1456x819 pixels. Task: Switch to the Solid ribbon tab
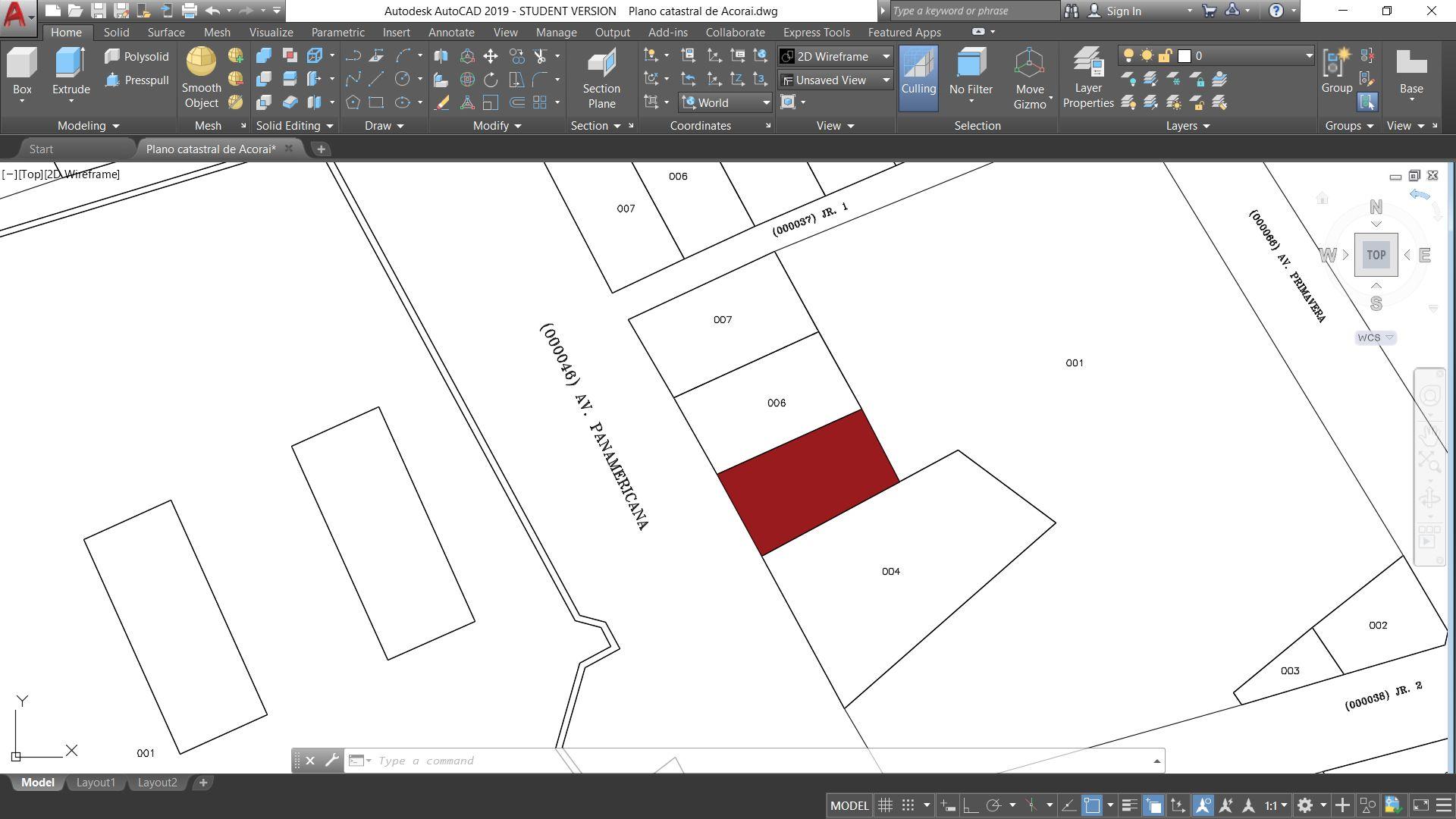pos(116,33)
